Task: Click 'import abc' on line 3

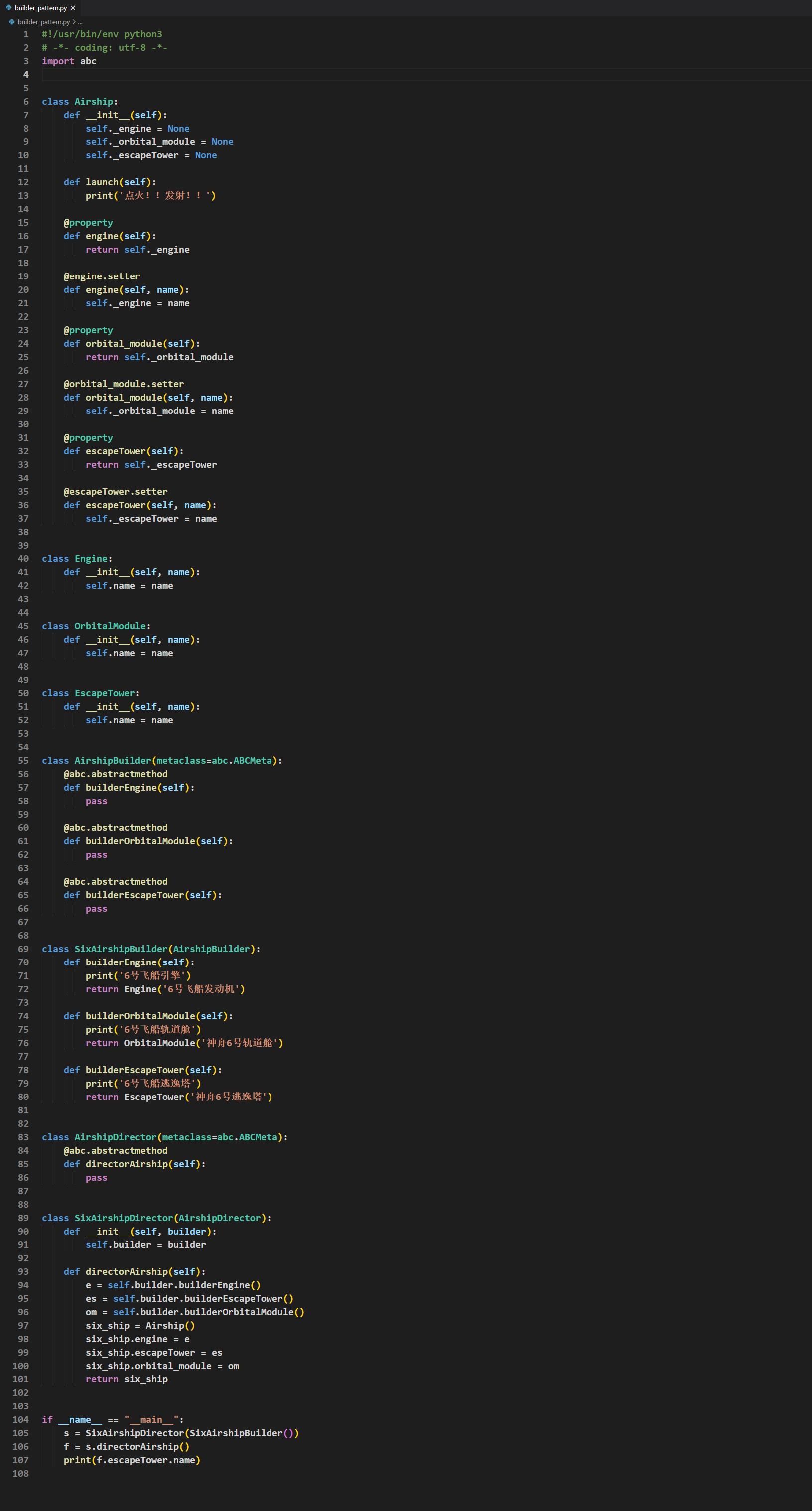Action: pyautogui.click(x=69, y=61)
